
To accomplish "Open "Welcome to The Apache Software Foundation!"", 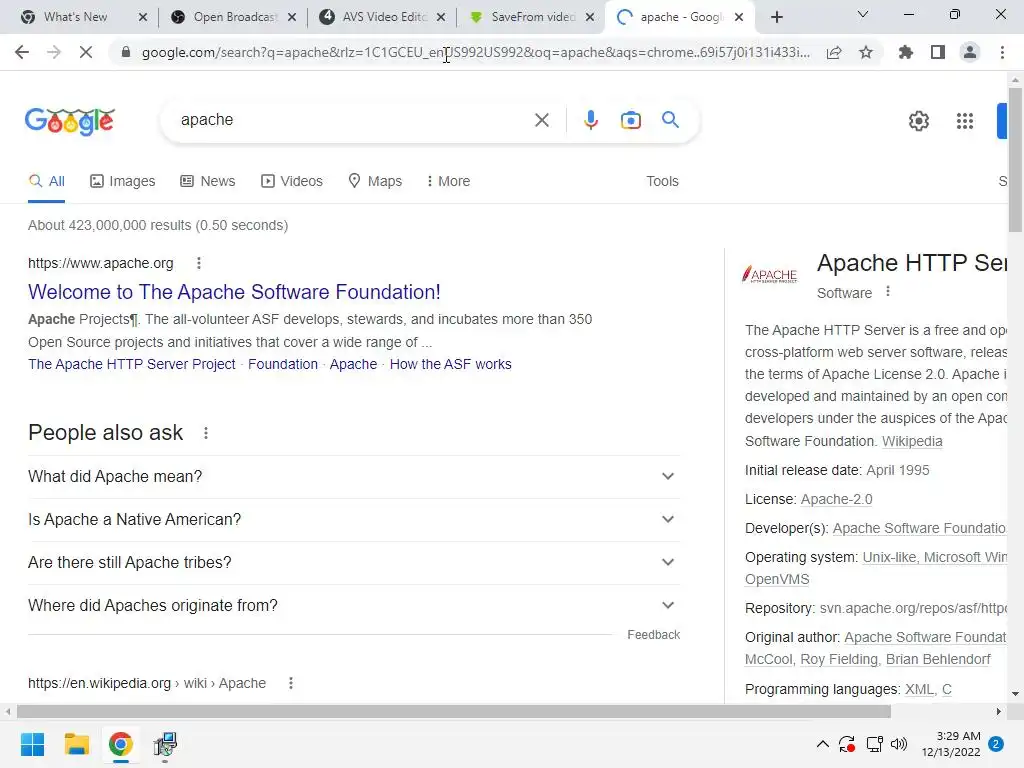I will (x=234, y=292).
